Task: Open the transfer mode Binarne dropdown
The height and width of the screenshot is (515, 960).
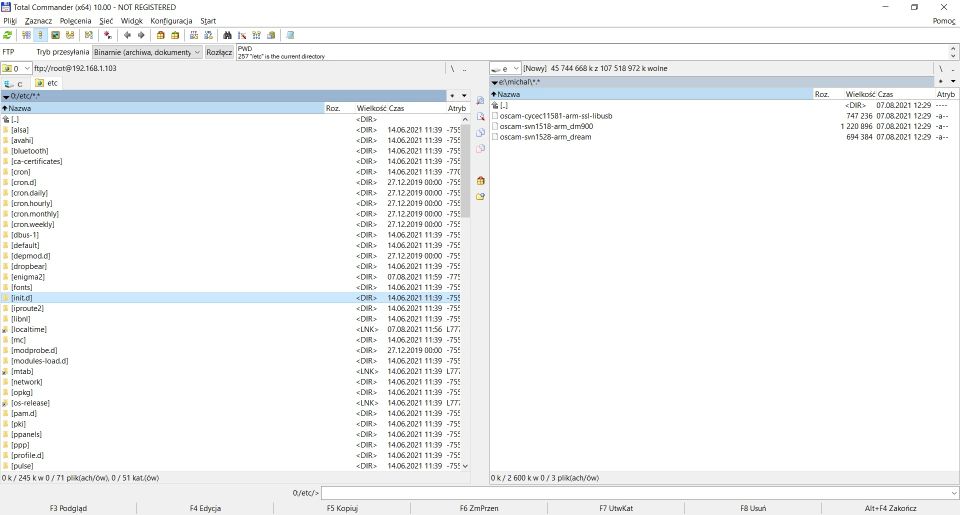Action: click(147, 52)
